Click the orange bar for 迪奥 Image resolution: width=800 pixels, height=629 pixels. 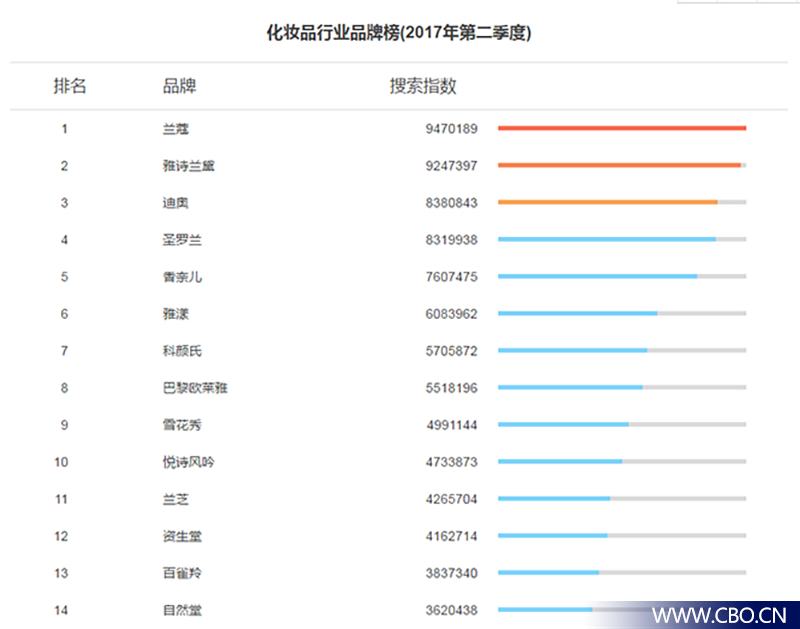pyautogui.click(x=608, y=203)
